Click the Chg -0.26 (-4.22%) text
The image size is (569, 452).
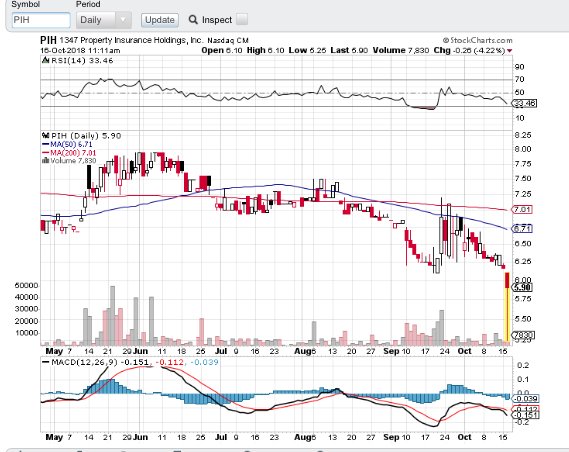tap(469, 50)
